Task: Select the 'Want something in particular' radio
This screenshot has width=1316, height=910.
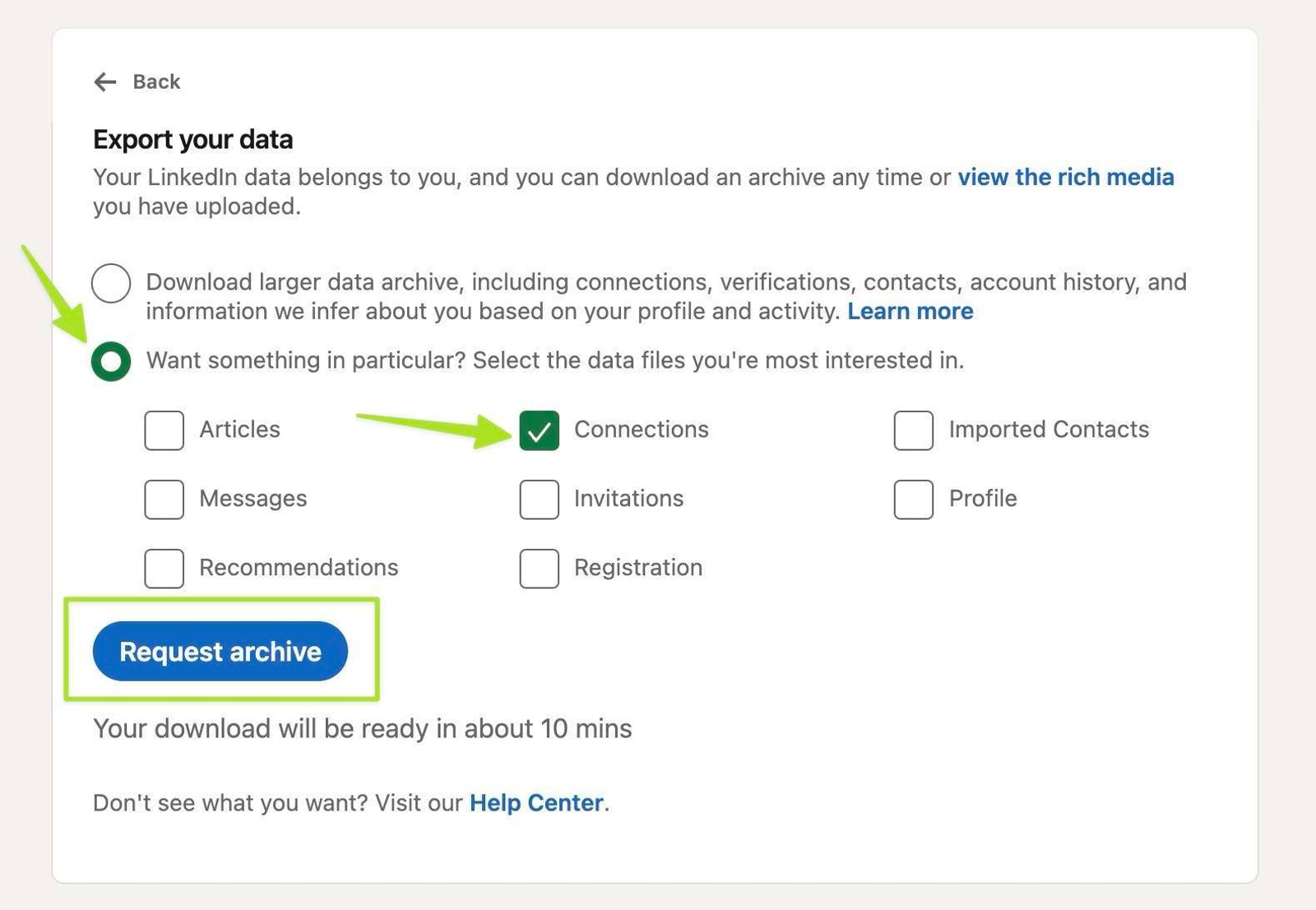Action: tap(111, 361)
